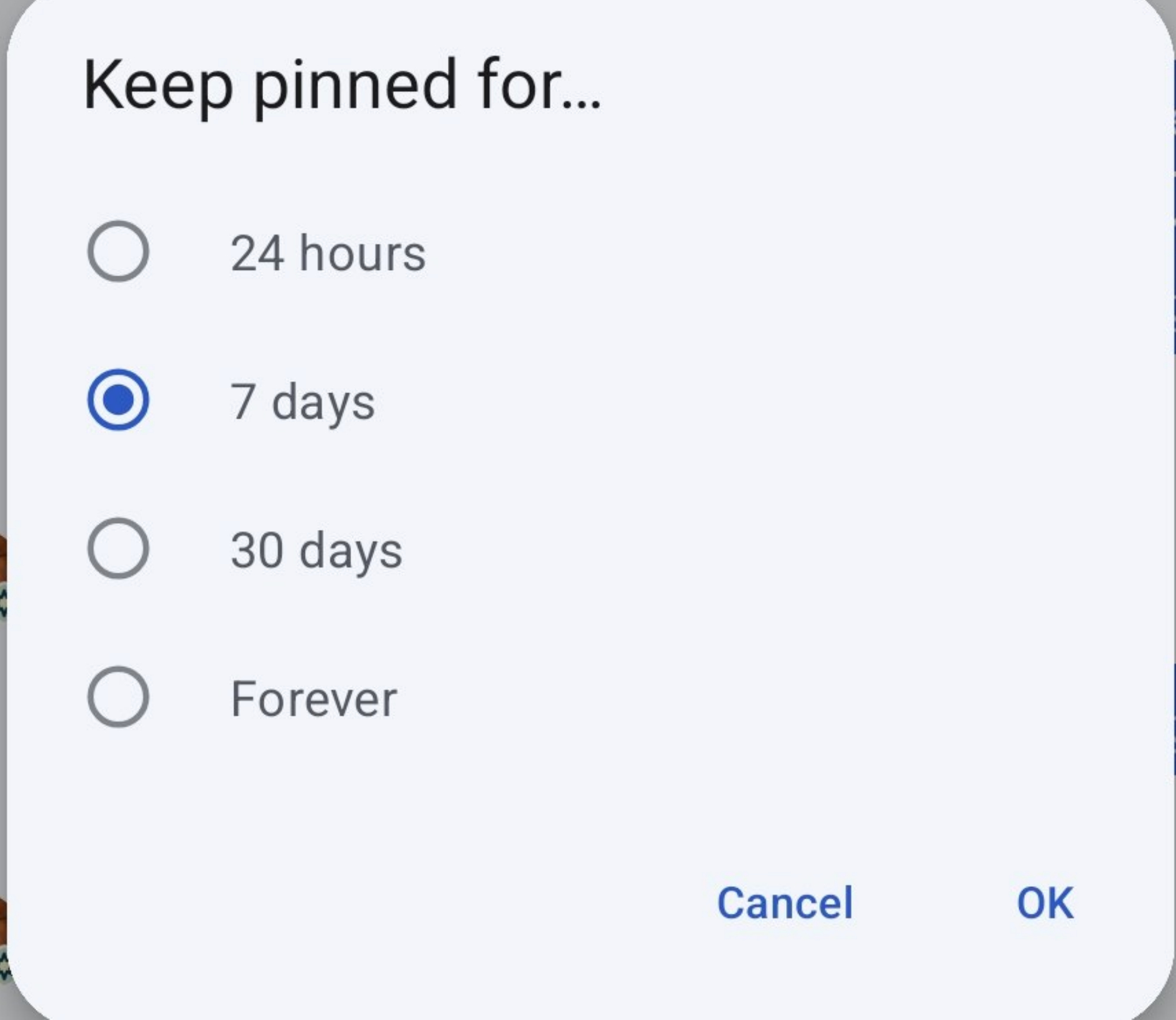1176x1020 pixels.
Task: Click the number 30 in third option
Action: [x=257, y=551]
